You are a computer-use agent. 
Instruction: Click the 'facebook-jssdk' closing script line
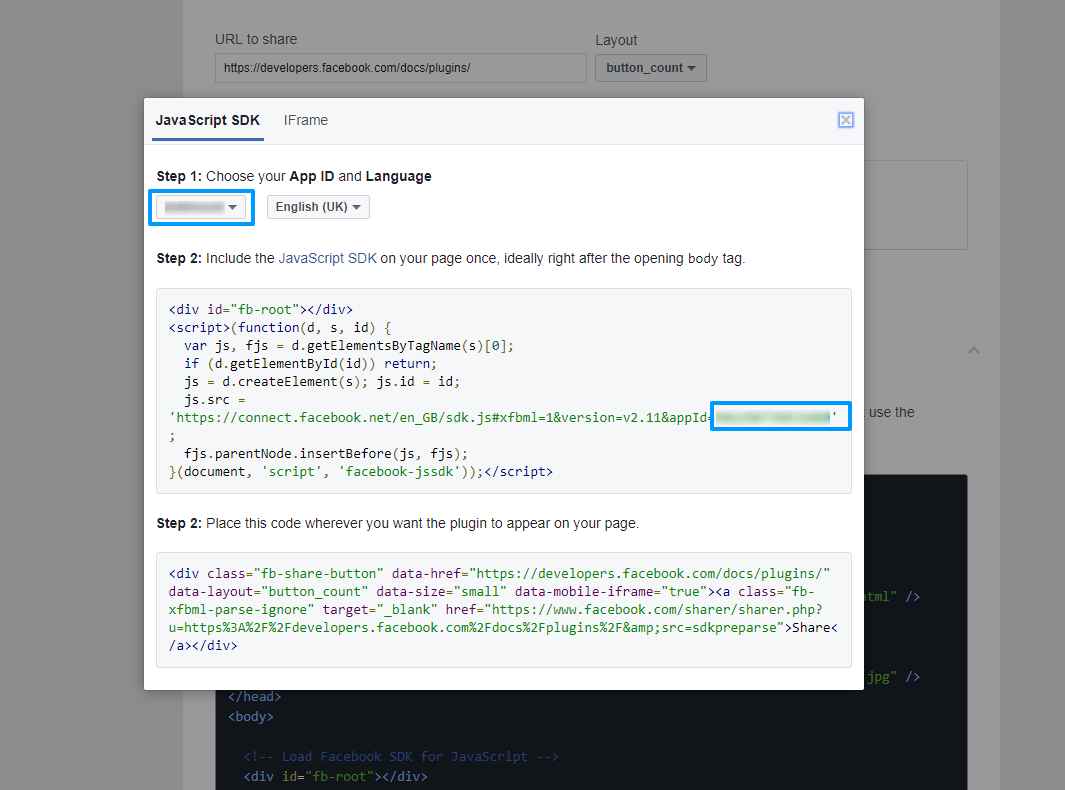pos(361,471)
